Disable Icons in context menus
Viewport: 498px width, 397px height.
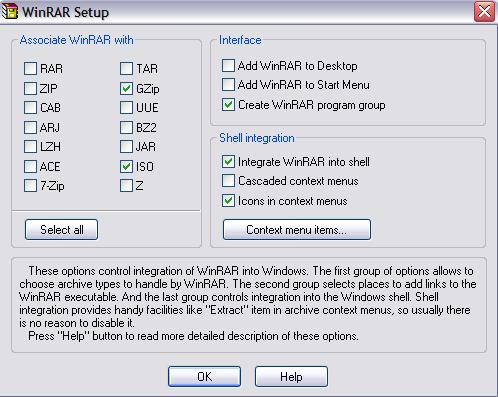[x=228, y=201]
